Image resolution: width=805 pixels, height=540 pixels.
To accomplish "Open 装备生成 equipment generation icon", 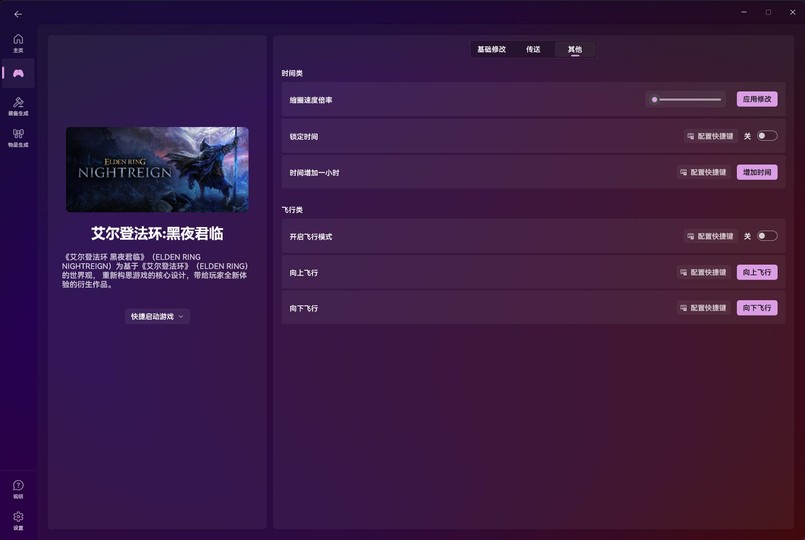I will click(18, 106).
